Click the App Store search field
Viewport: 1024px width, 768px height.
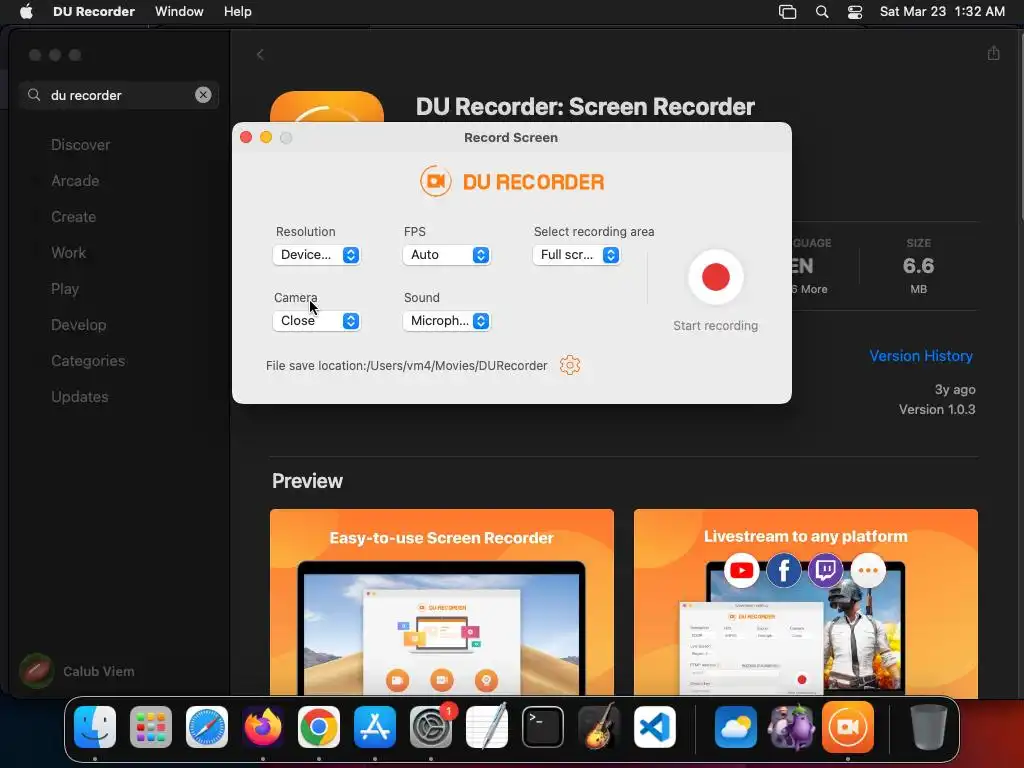[x=118, y=95]
